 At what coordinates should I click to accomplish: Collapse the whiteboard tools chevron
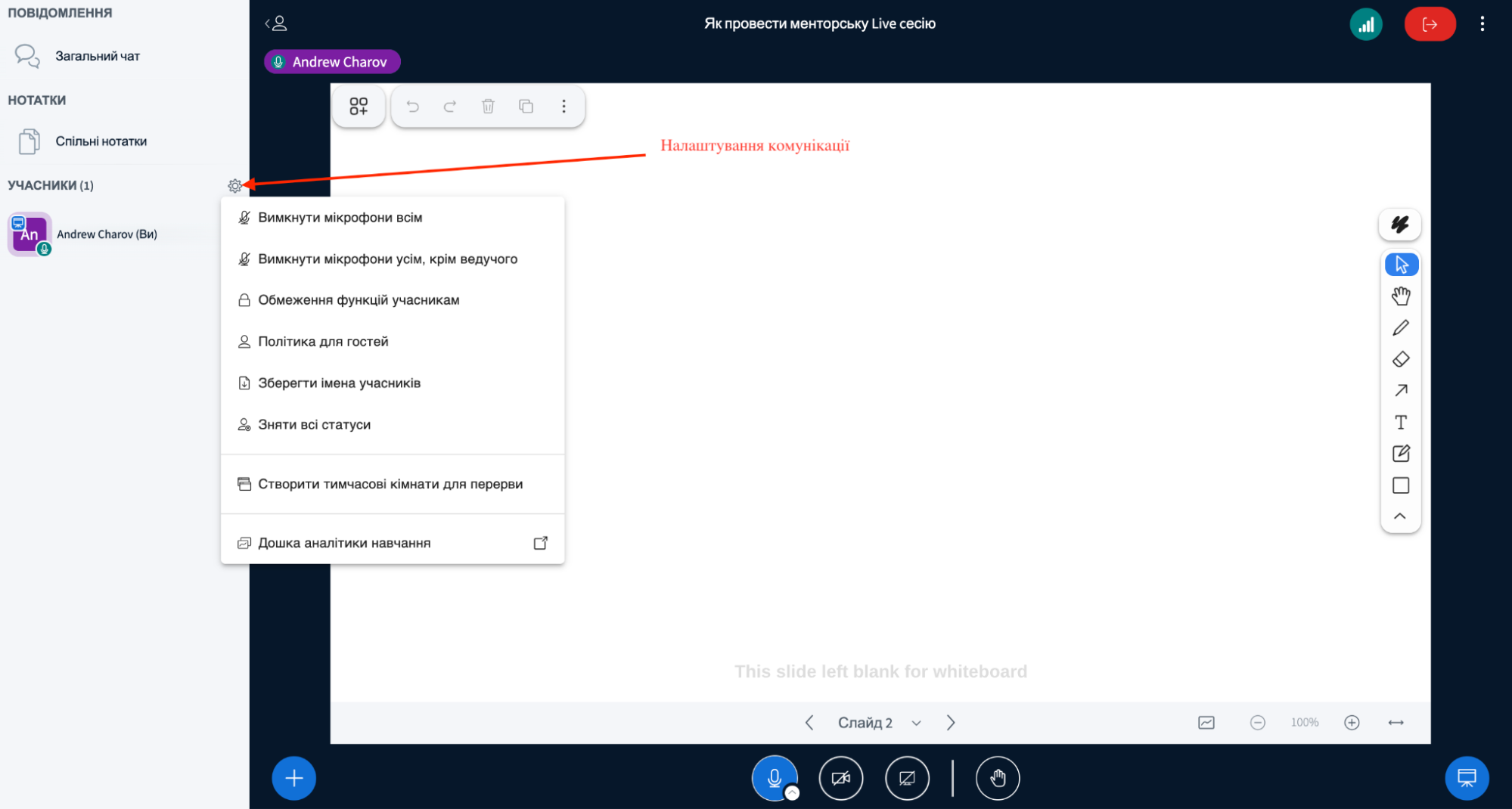coord(1399,516)
